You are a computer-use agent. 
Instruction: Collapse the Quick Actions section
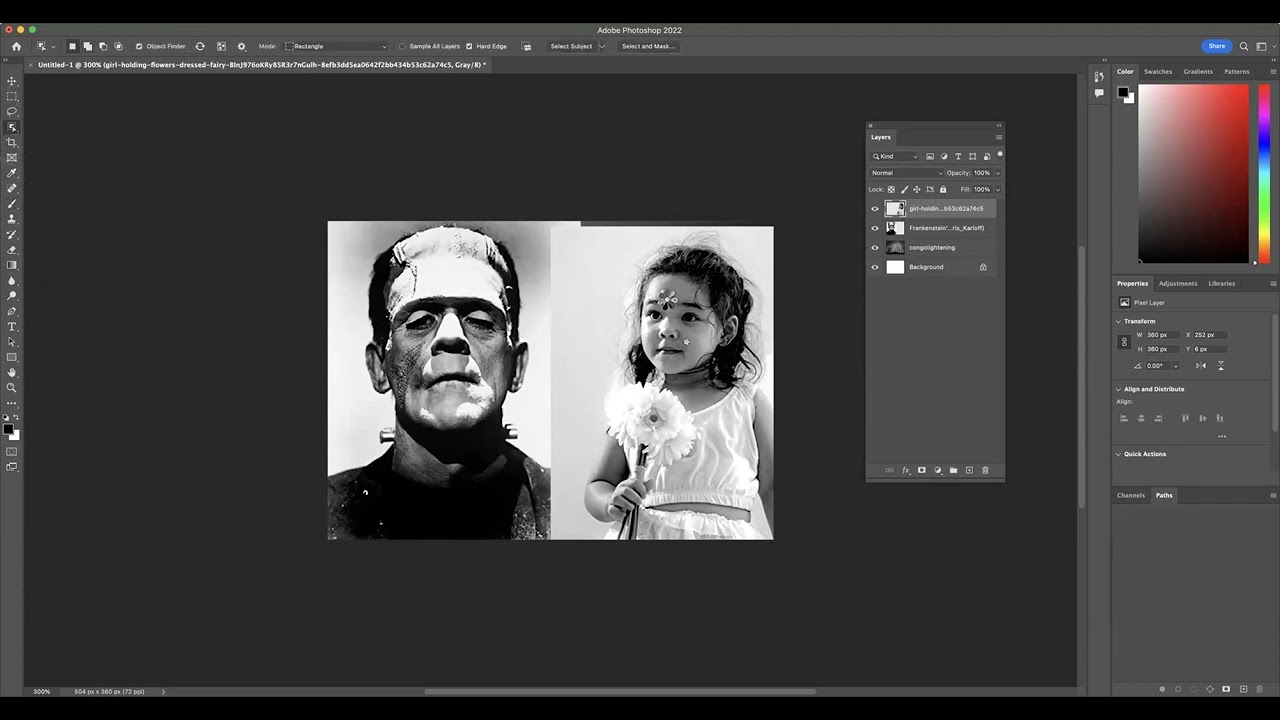point(1119,454)
